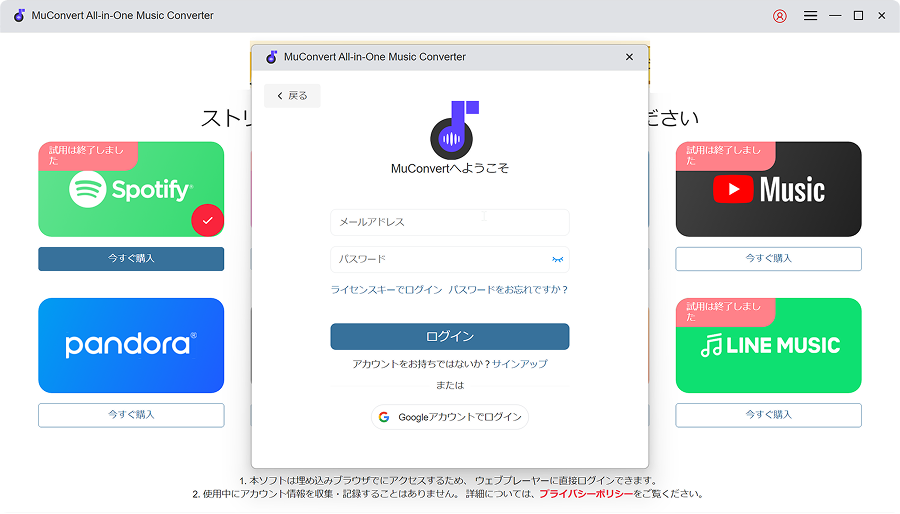Close the login dialog
The image size is (900, 514).
pos(629,57)
